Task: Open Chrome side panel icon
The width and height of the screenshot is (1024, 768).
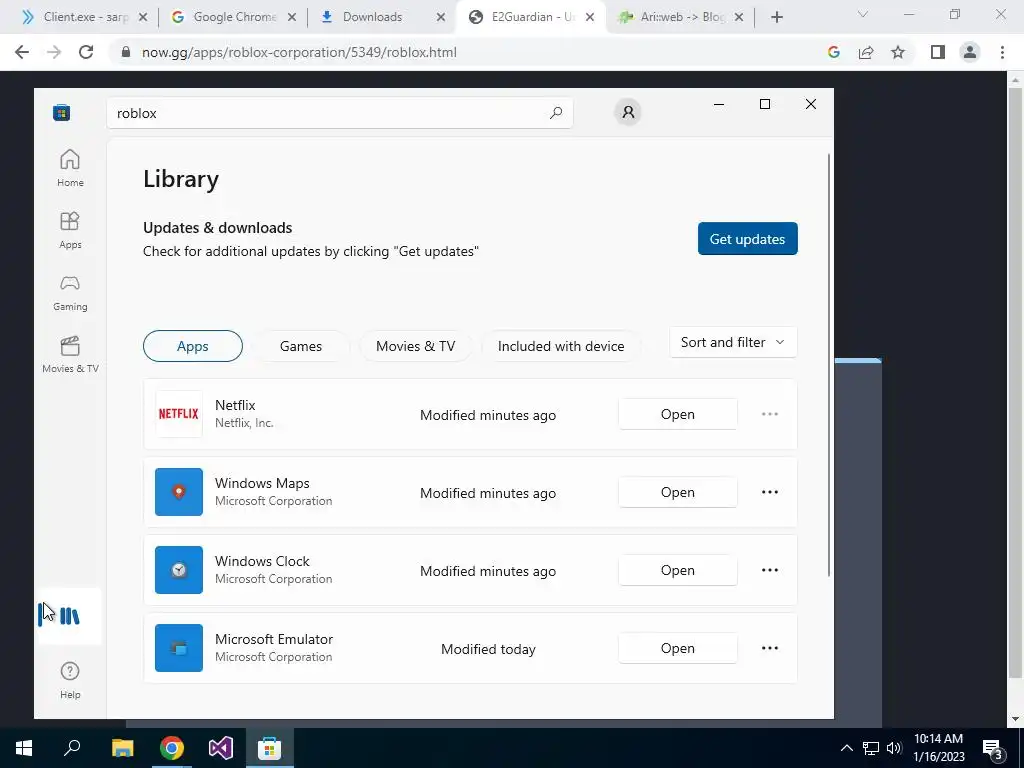Action: (x=938, y=52)
